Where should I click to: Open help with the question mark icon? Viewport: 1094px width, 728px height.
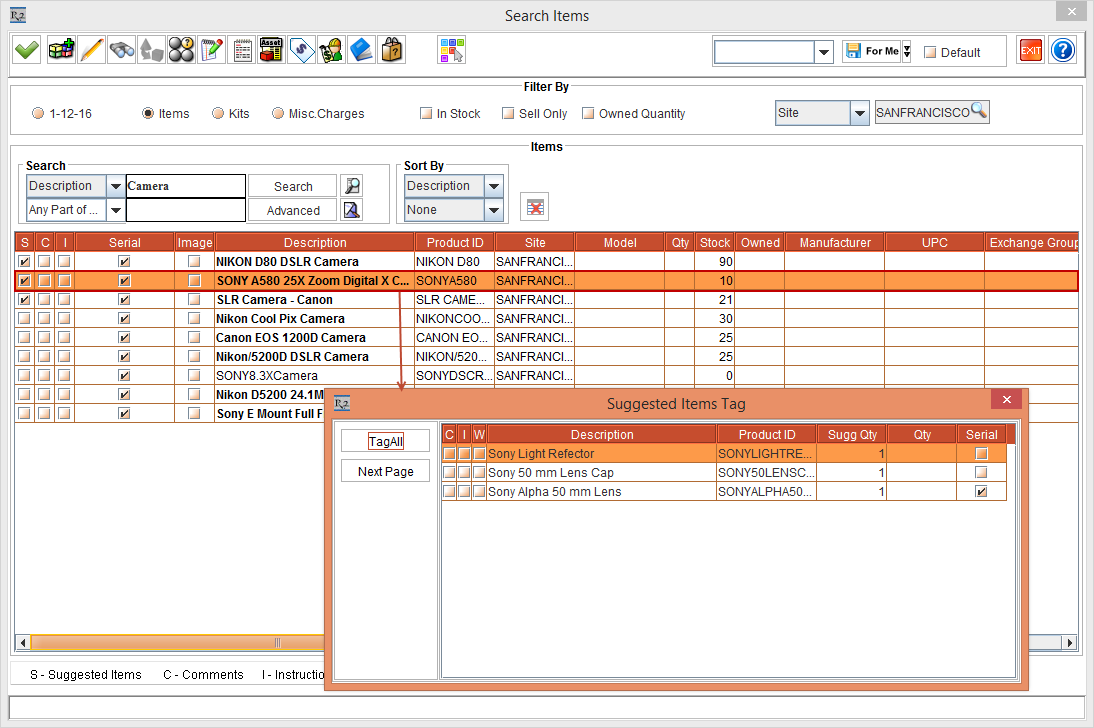pyautogui.click(x=1062, y=50)
